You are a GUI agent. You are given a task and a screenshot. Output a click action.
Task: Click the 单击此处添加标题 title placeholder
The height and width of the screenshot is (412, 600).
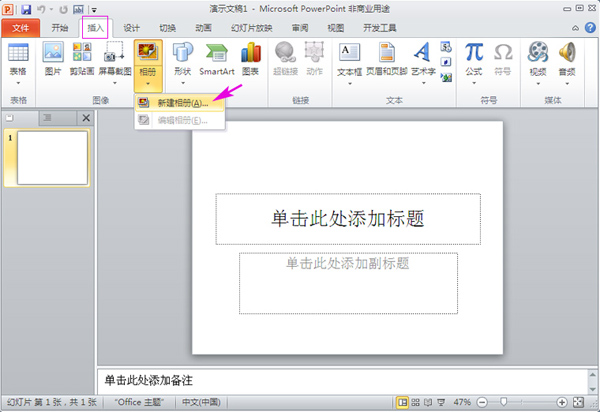(x=348, y=219)
